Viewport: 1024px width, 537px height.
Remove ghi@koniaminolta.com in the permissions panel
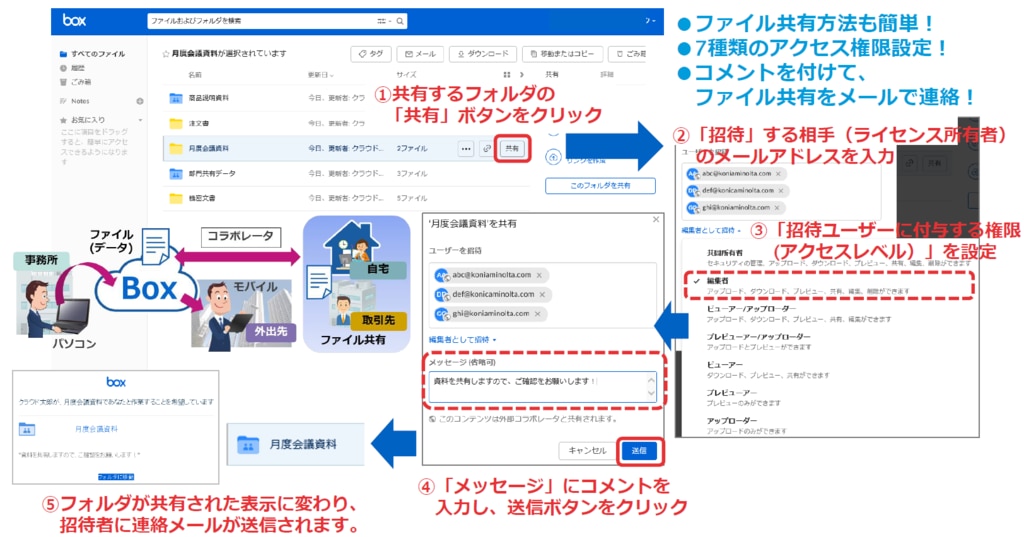[x=776, y=208]
